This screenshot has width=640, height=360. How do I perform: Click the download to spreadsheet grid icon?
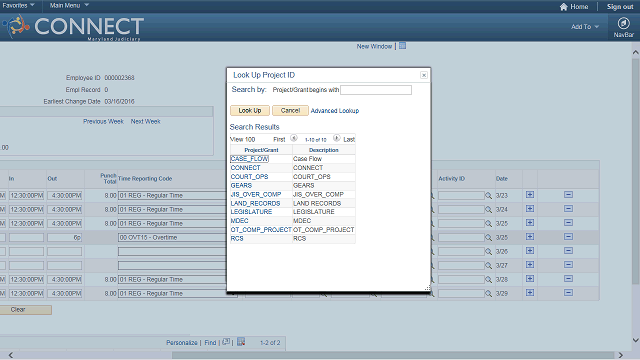(241, 342)
